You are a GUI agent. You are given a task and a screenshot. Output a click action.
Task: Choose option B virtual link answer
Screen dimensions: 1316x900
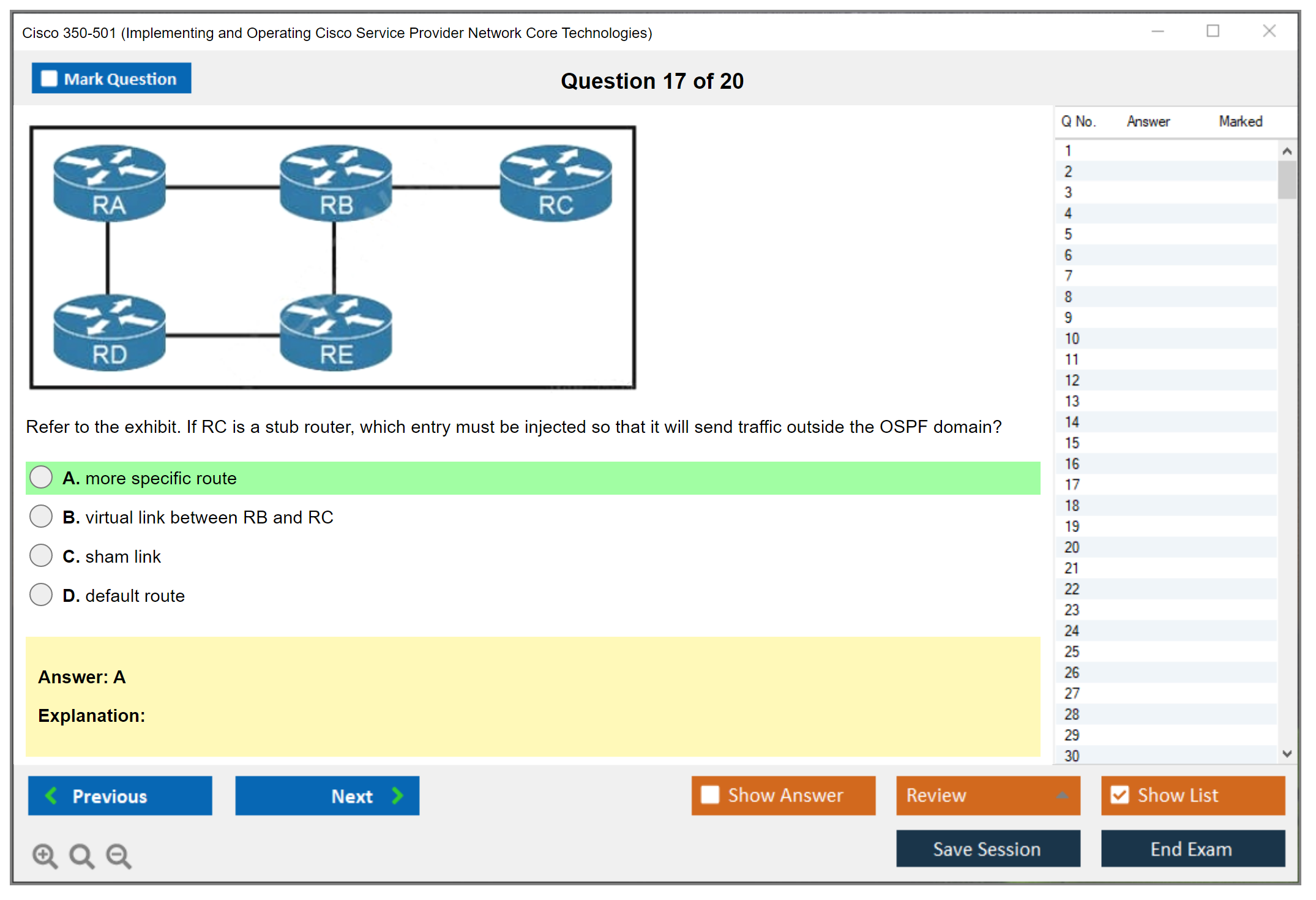click(41, 517)
